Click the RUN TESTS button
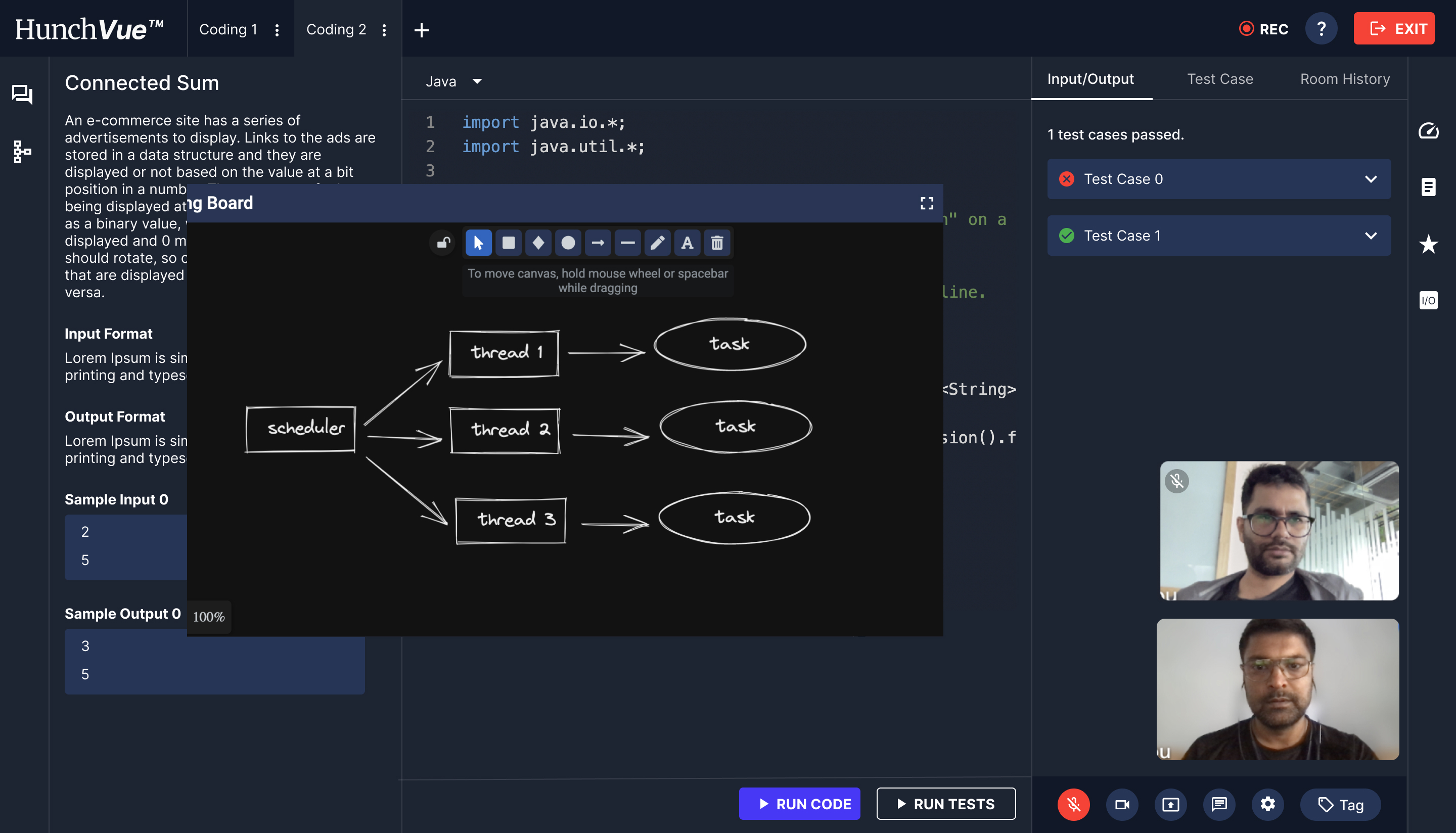This screenshot has width=1456, height=833. coord(946,804)
